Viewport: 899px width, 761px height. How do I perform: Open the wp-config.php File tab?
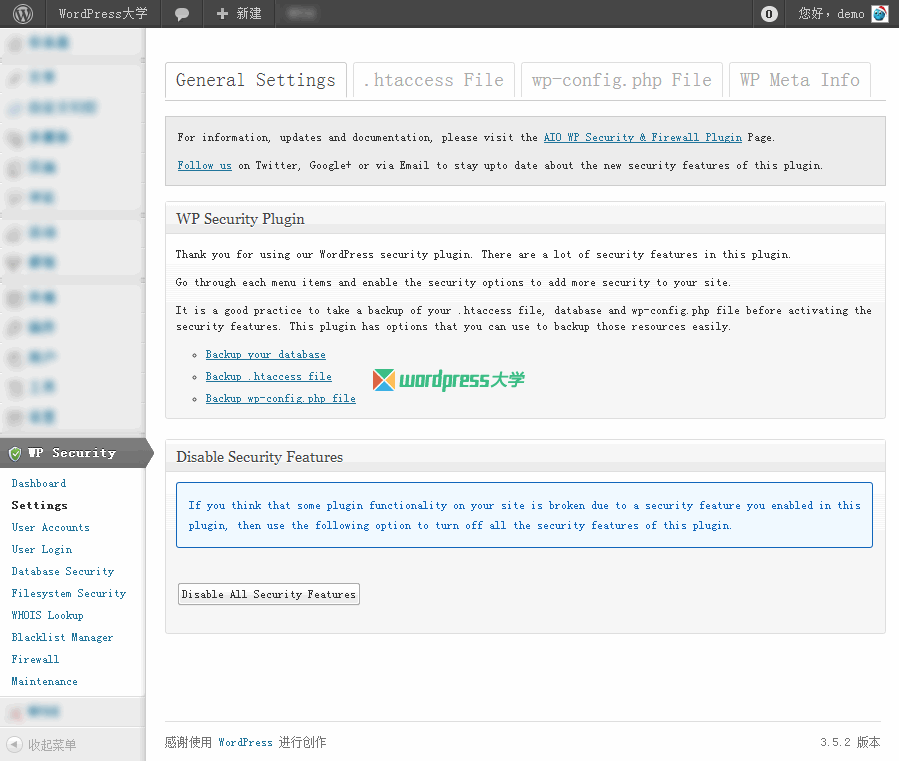[622, 80]
